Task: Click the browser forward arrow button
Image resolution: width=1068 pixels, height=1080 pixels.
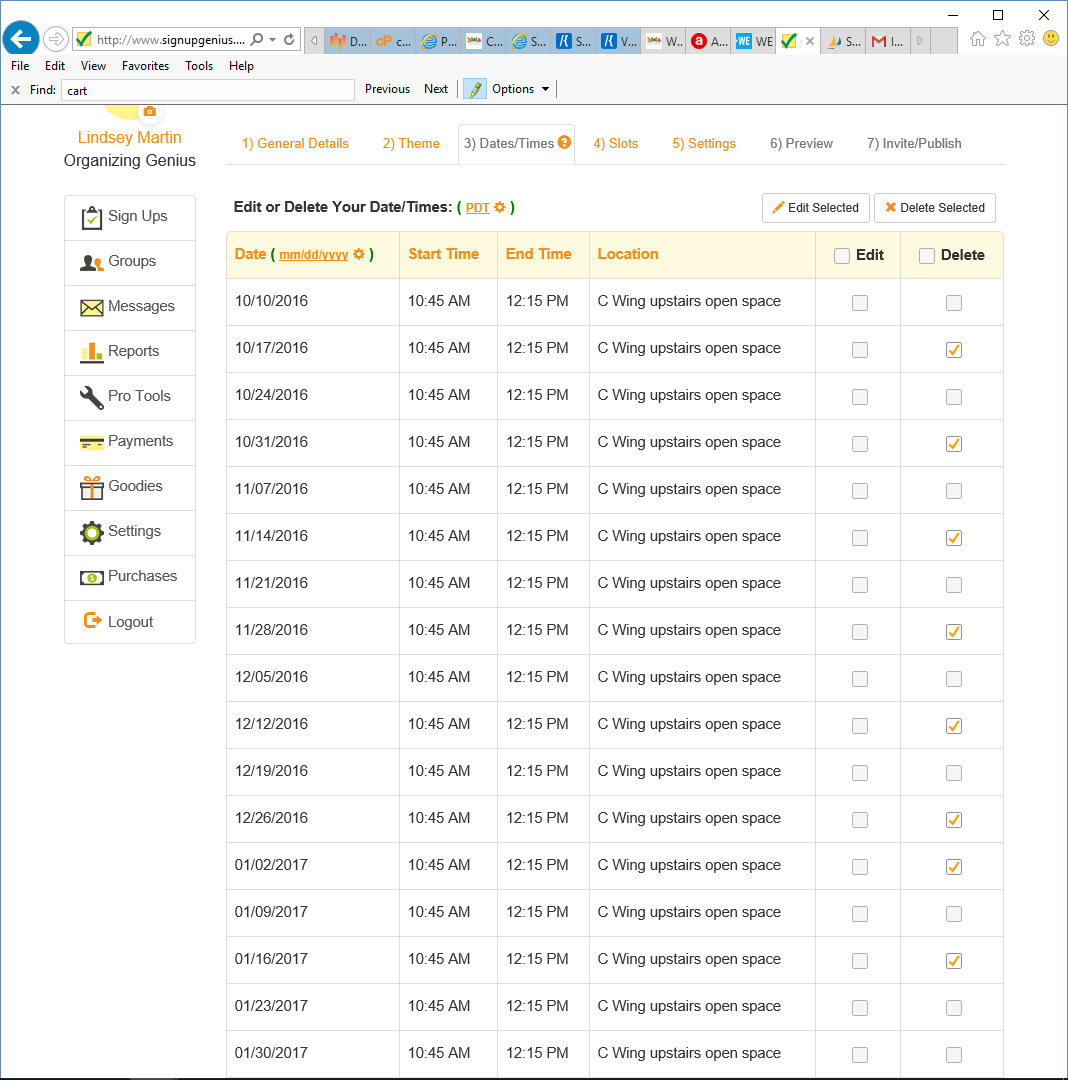Action: click(56, 39)
